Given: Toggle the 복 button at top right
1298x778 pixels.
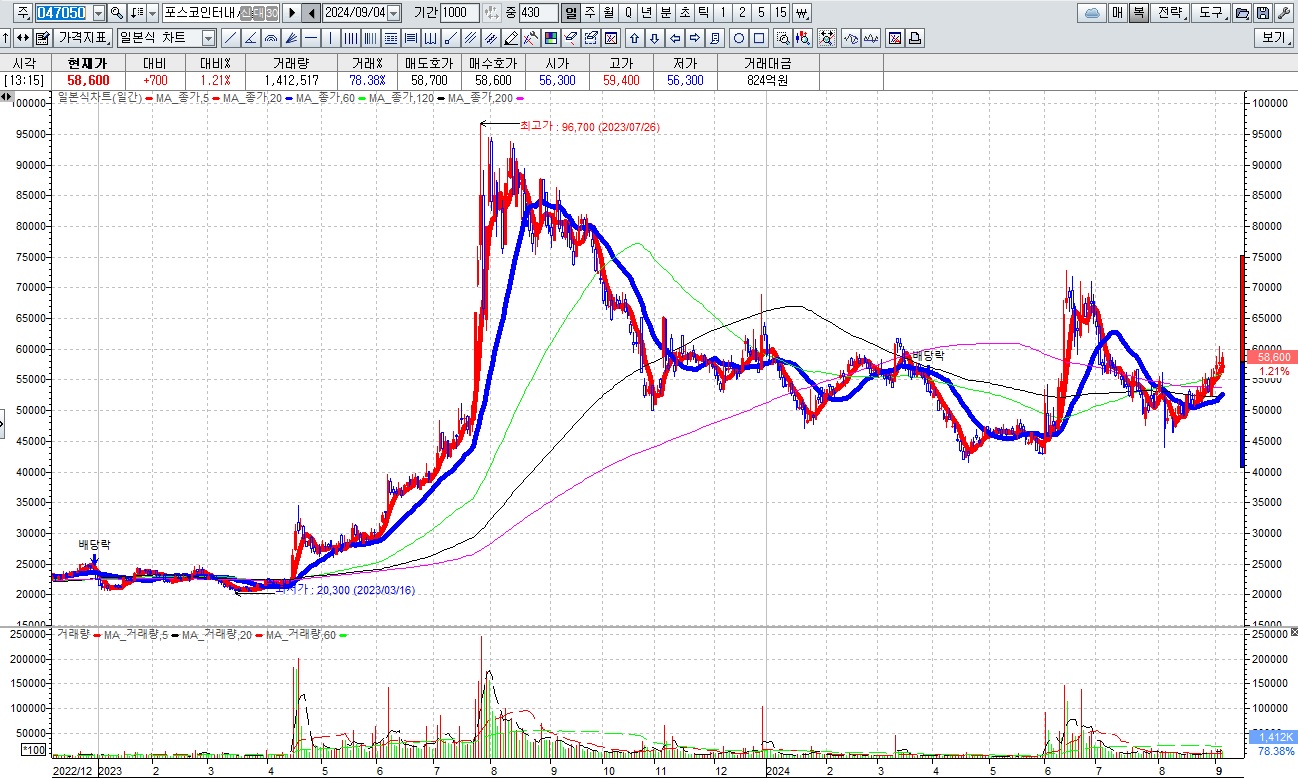Looking at the screenshot, I should click(x=1139, y=13).
